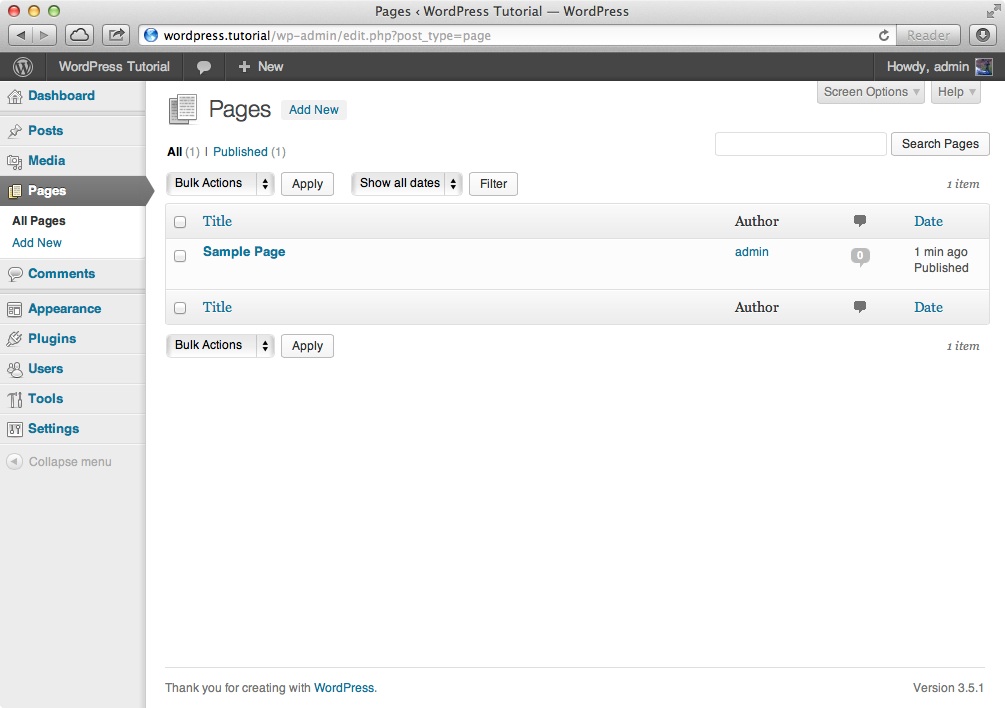Click the Posts pushpin icon
This screenshot has width=1005, height=708.
15,131
